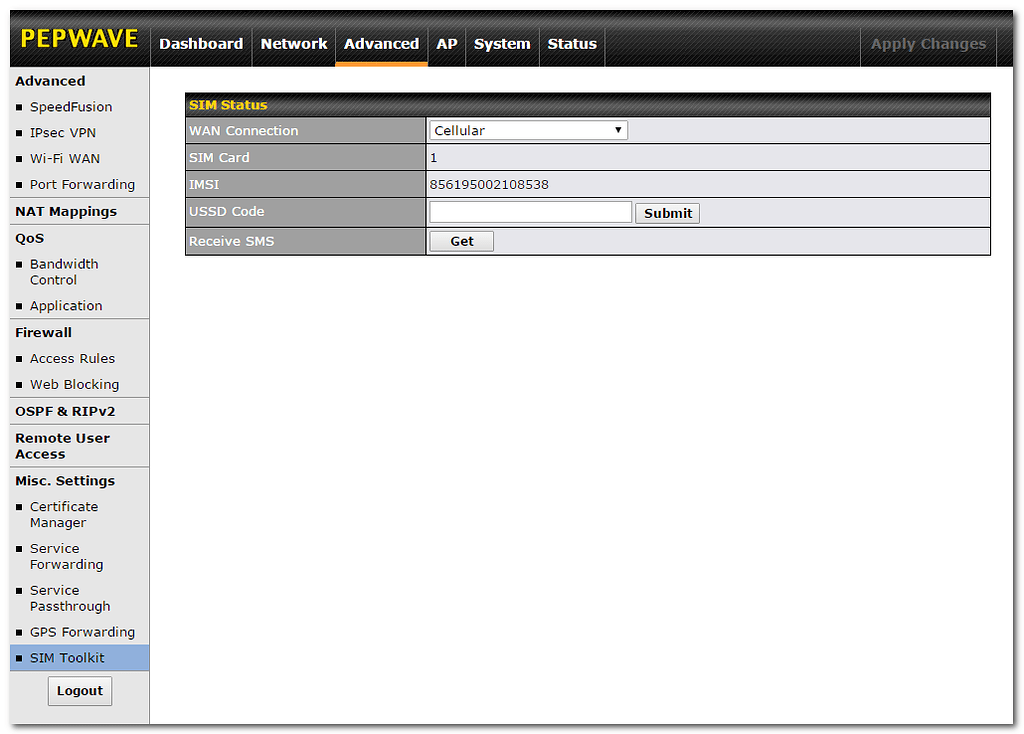Open the Dashboard tab

pos(201,44)
